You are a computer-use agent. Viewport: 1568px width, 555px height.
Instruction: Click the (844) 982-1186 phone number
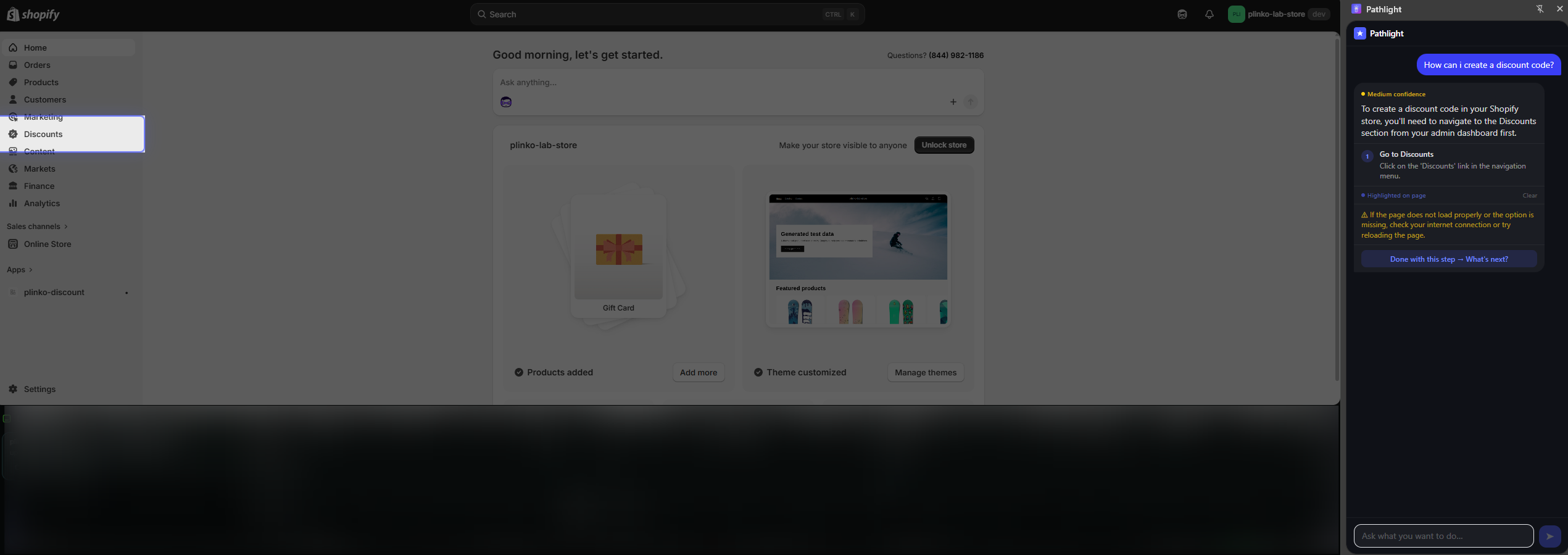click(956, 56)
